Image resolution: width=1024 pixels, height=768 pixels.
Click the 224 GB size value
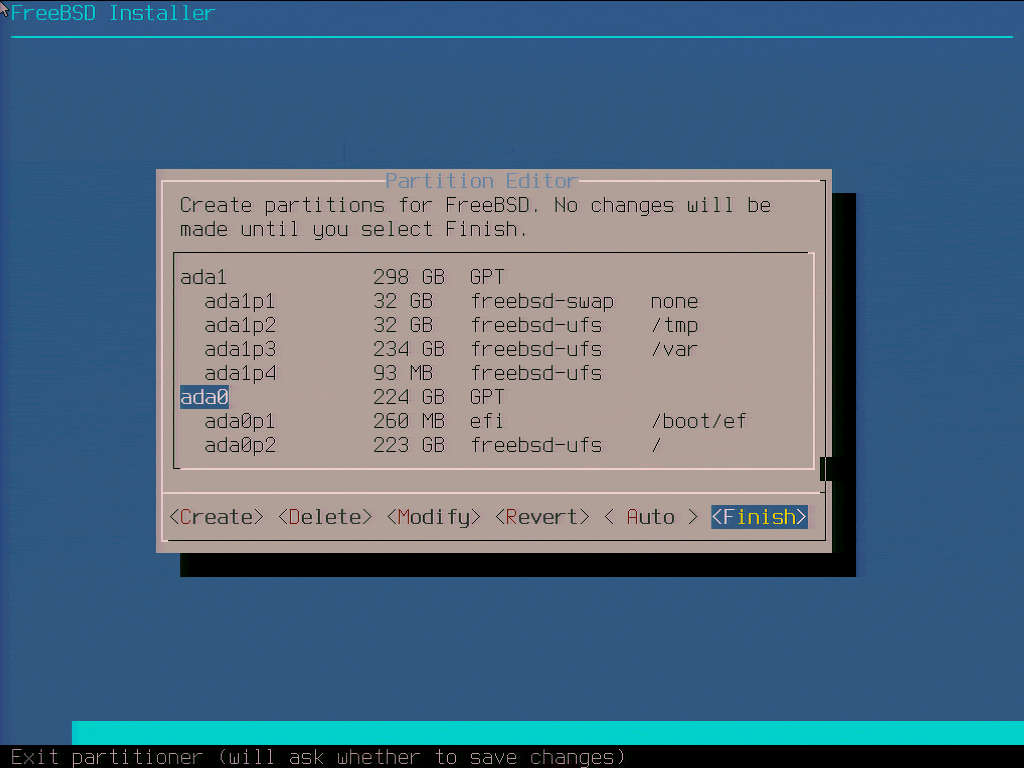409,397
